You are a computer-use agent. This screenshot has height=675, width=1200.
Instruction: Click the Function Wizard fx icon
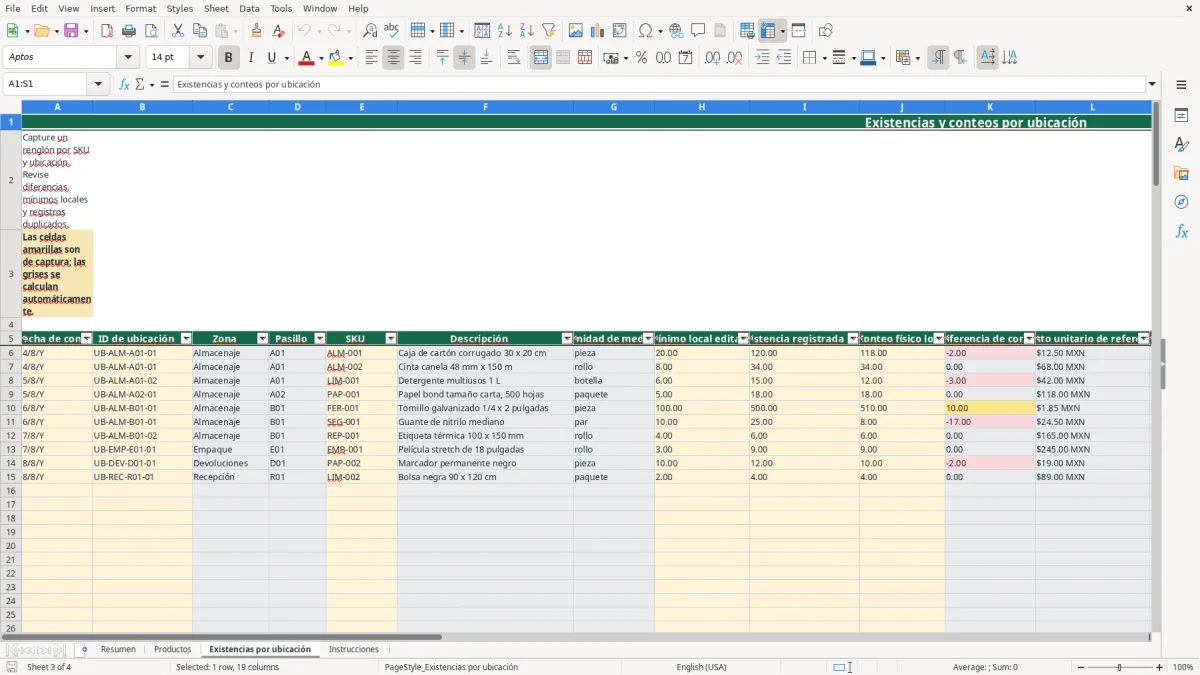pos(125,84)
